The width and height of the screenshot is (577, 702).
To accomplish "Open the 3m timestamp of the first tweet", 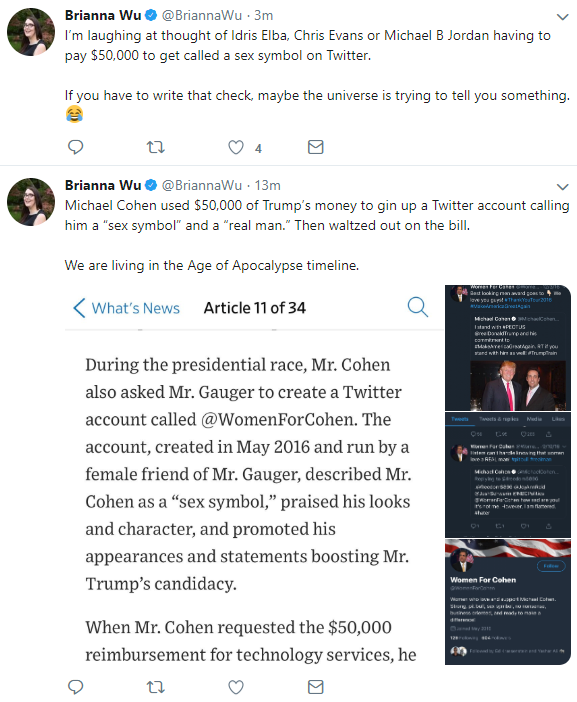I will pos(264,15).
